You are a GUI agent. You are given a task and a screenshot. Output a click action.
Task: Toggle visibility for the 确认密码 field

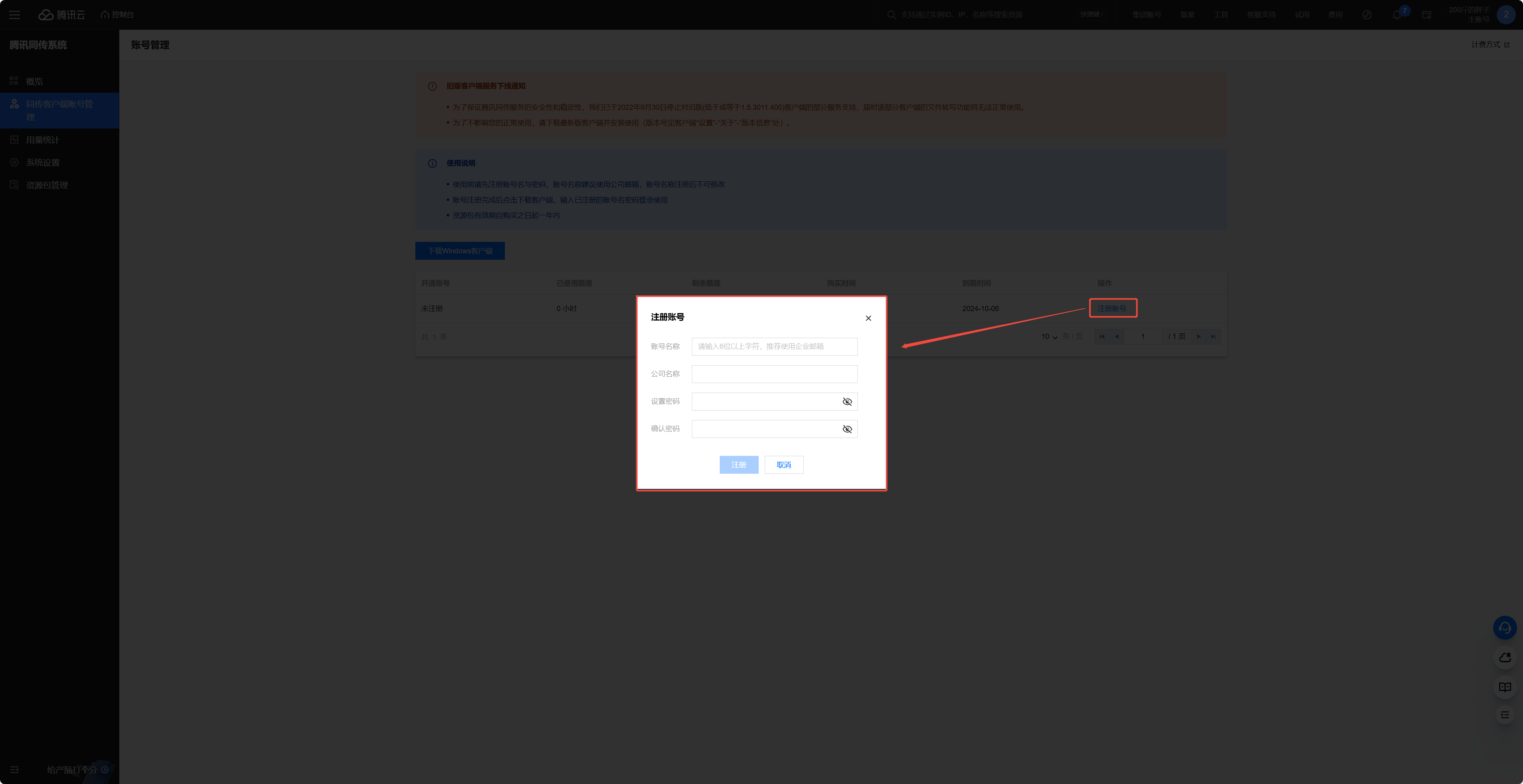coord(847,429)
